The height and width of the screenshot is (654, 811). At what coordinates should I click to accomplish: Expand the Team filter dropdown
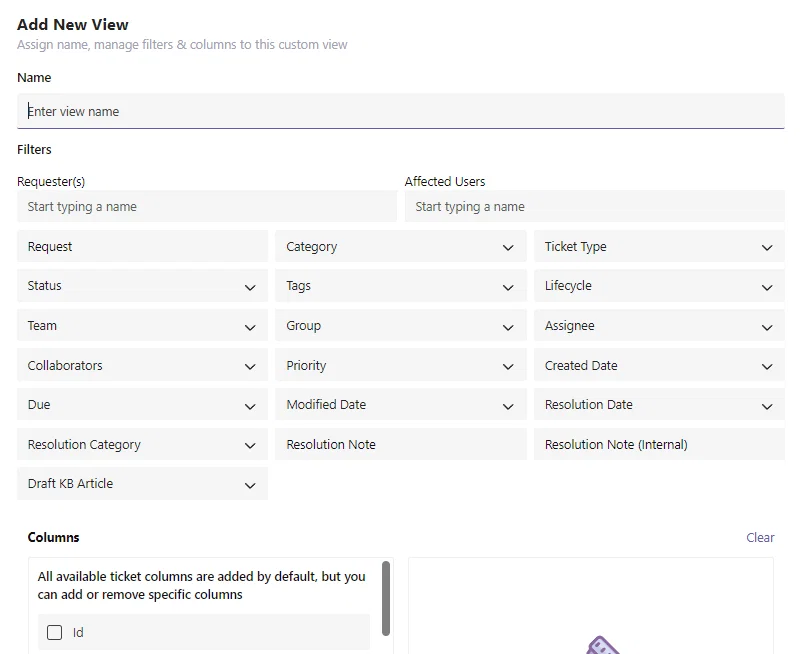[x=142, y=325]
